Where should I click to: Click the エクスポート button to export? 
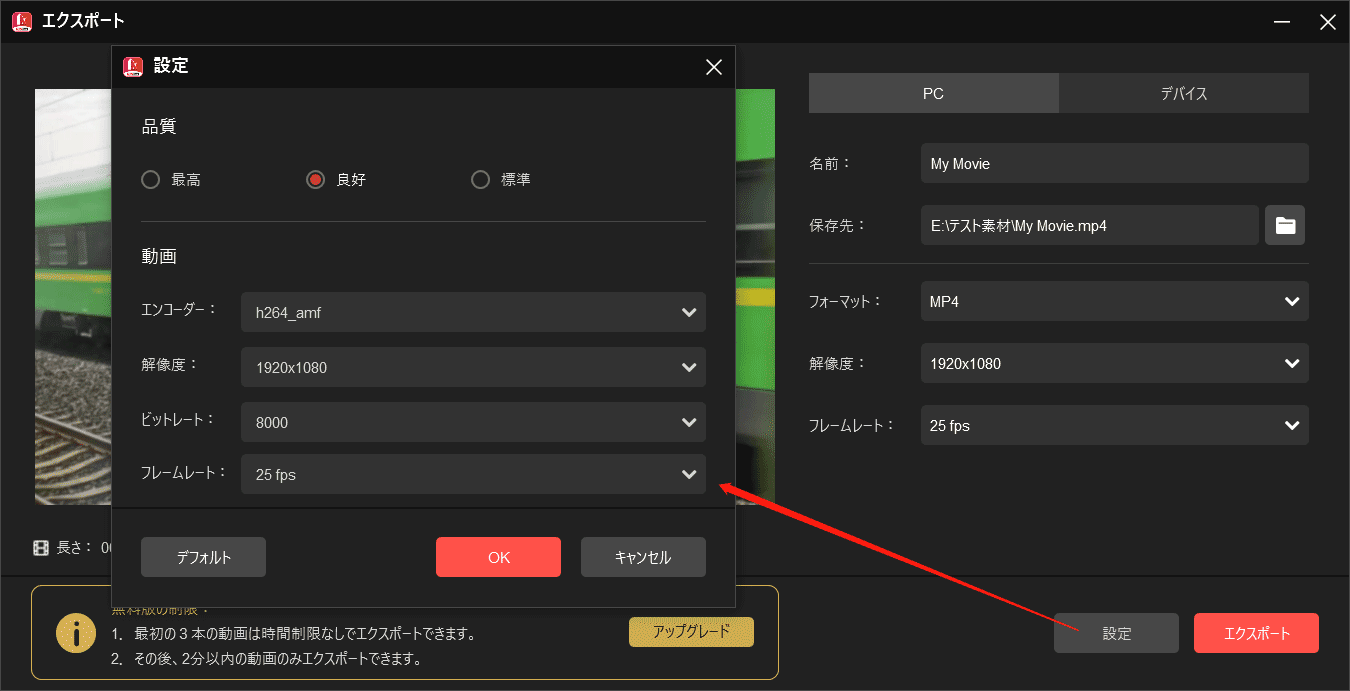coord(1256,633)
